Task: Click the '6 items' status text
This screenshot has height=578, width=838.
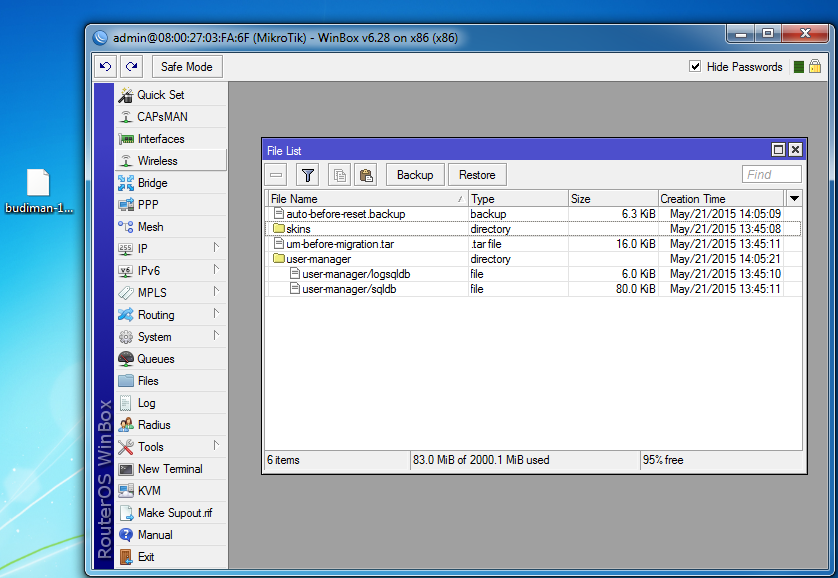Action: tap(283, 460)
